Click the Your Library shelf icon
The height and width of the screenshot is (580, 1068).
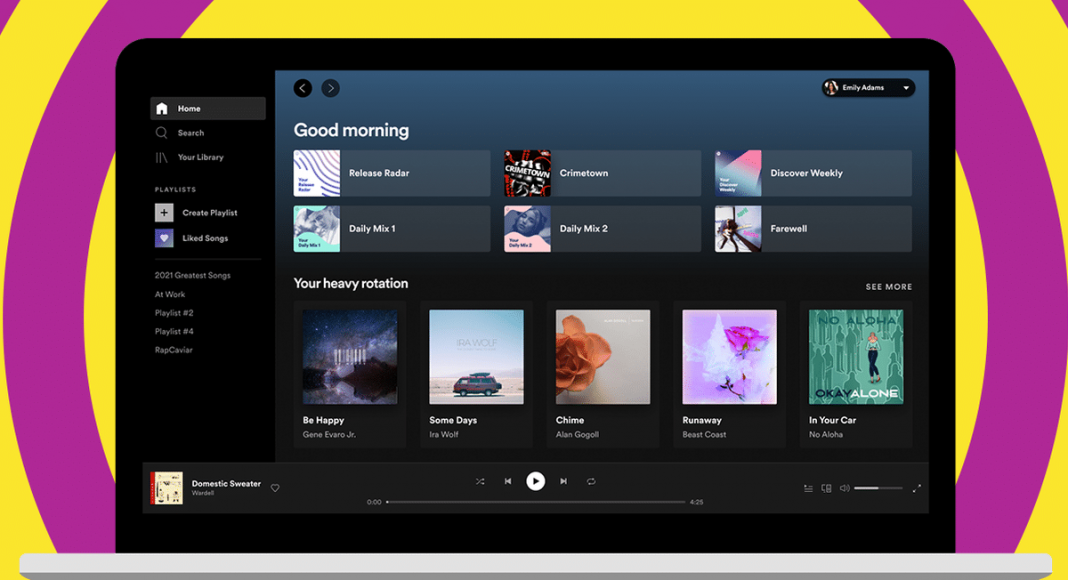(x=161, y=157)
